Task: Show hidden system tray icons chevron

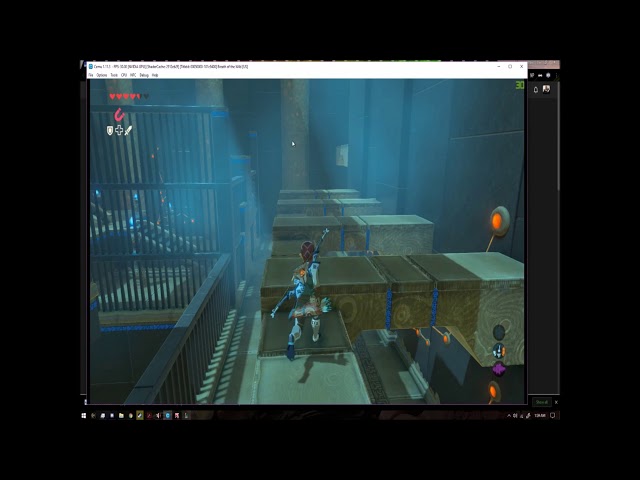Action: tap(509, 416)
